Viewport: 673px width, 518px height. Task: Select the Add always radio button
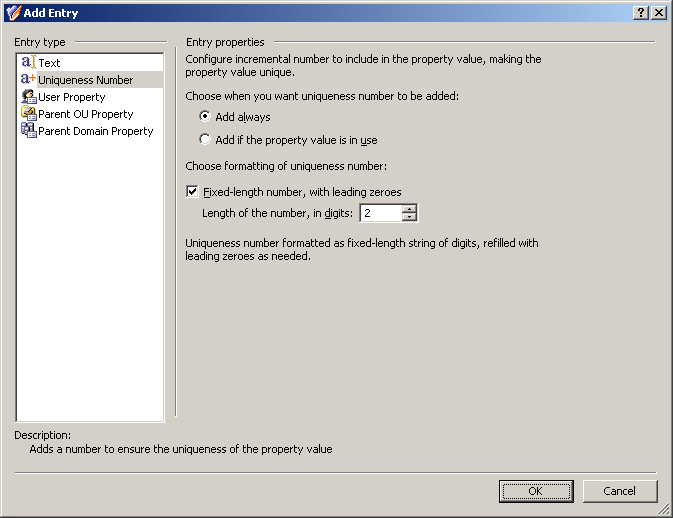[205, 116]
